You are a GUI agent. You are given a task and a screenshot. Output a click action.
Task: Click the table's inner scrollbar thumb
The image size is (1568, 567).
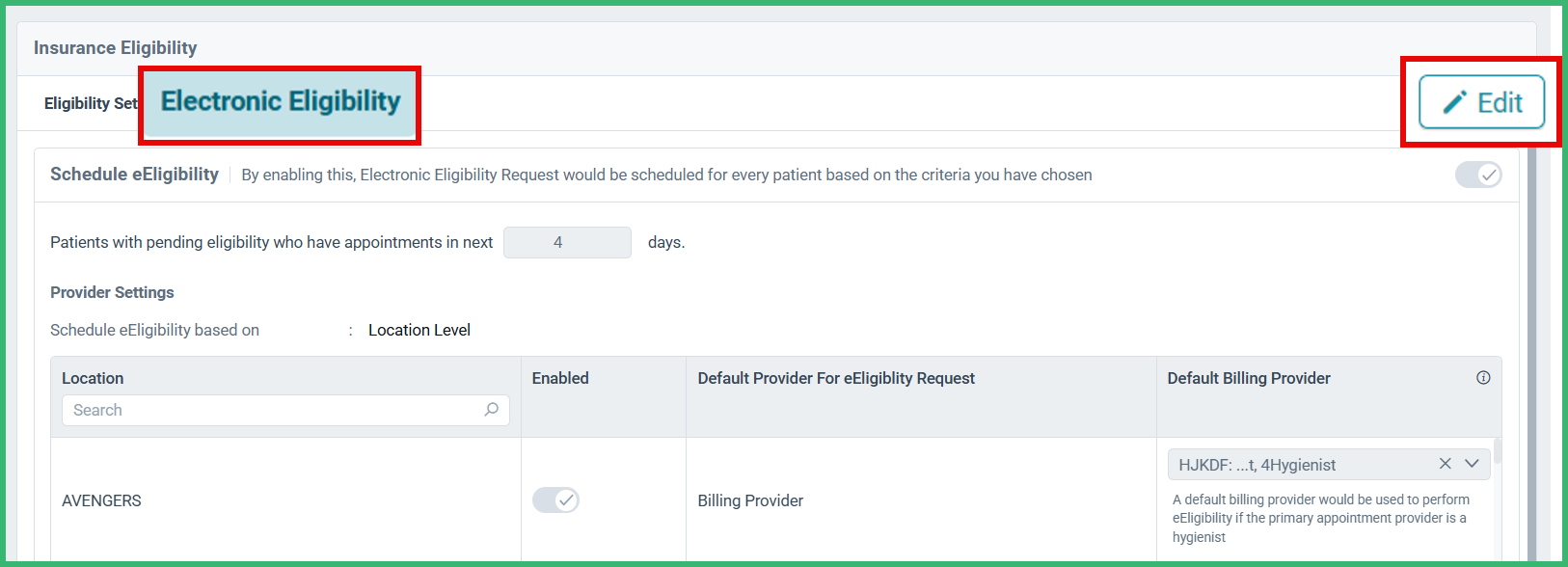[1498, 453]
